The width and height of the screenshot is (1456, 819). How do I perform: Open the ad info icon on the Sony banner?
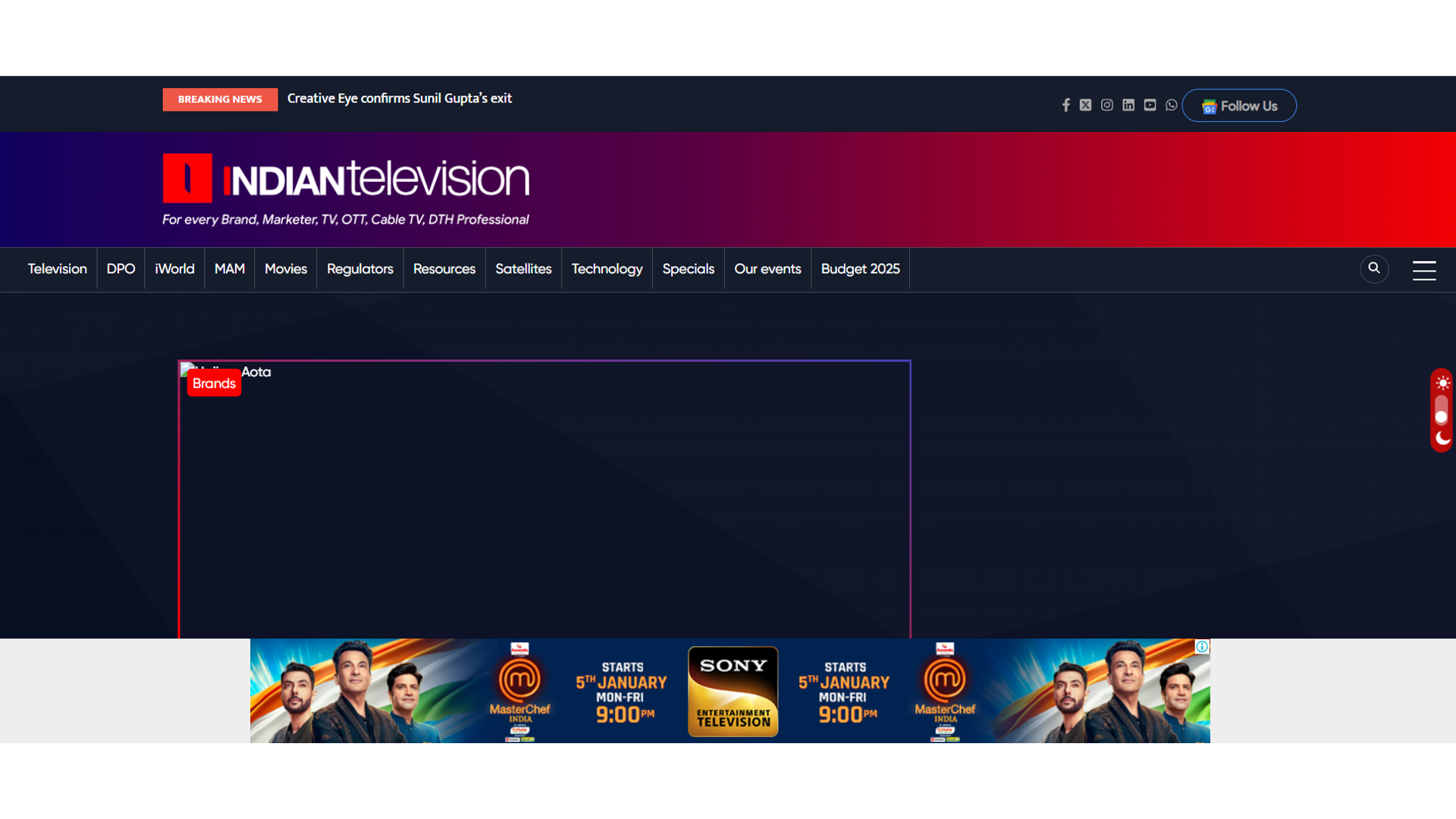1202,647
